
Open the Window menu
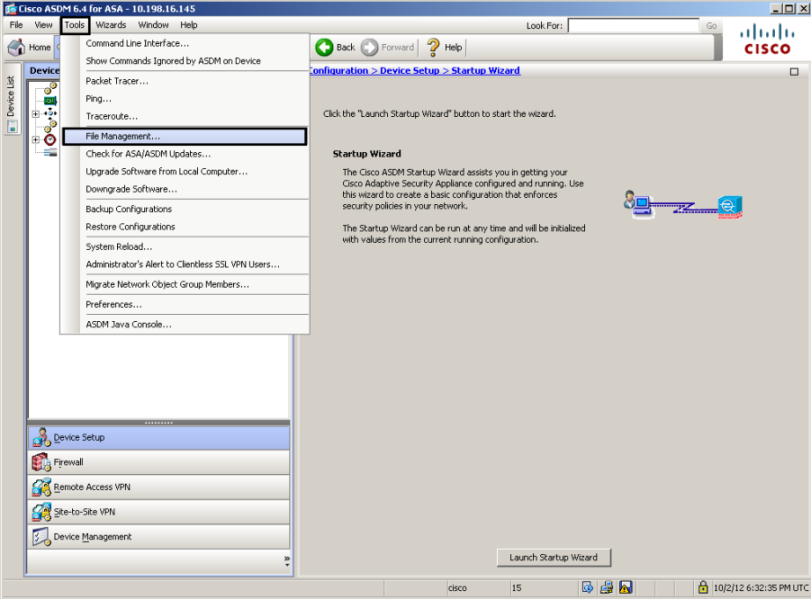tap(153, 25)
